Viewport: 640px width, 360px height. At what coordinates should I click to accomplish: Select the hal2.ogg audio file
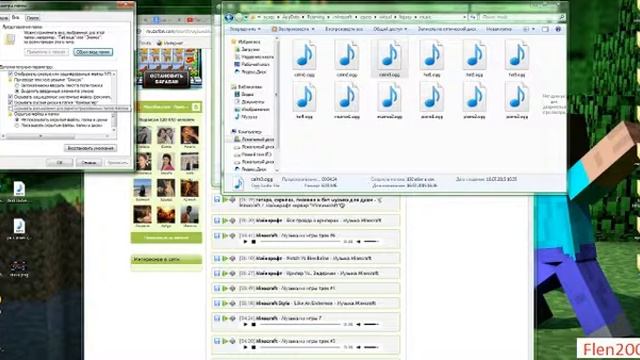pyautogui.click(x=474, y=58)
